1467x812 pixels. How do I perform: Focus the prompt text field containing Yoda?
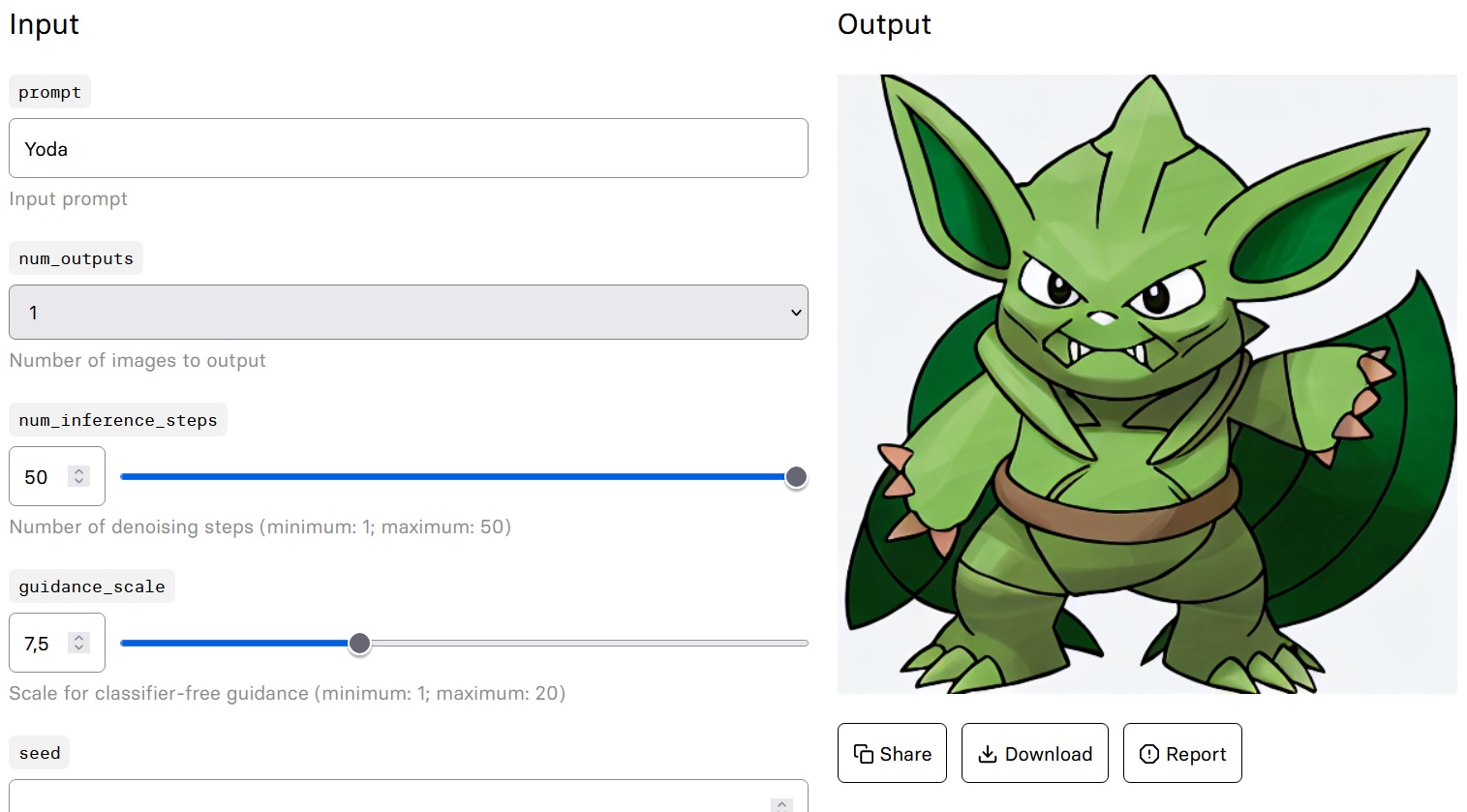click(x=409, y=148)
